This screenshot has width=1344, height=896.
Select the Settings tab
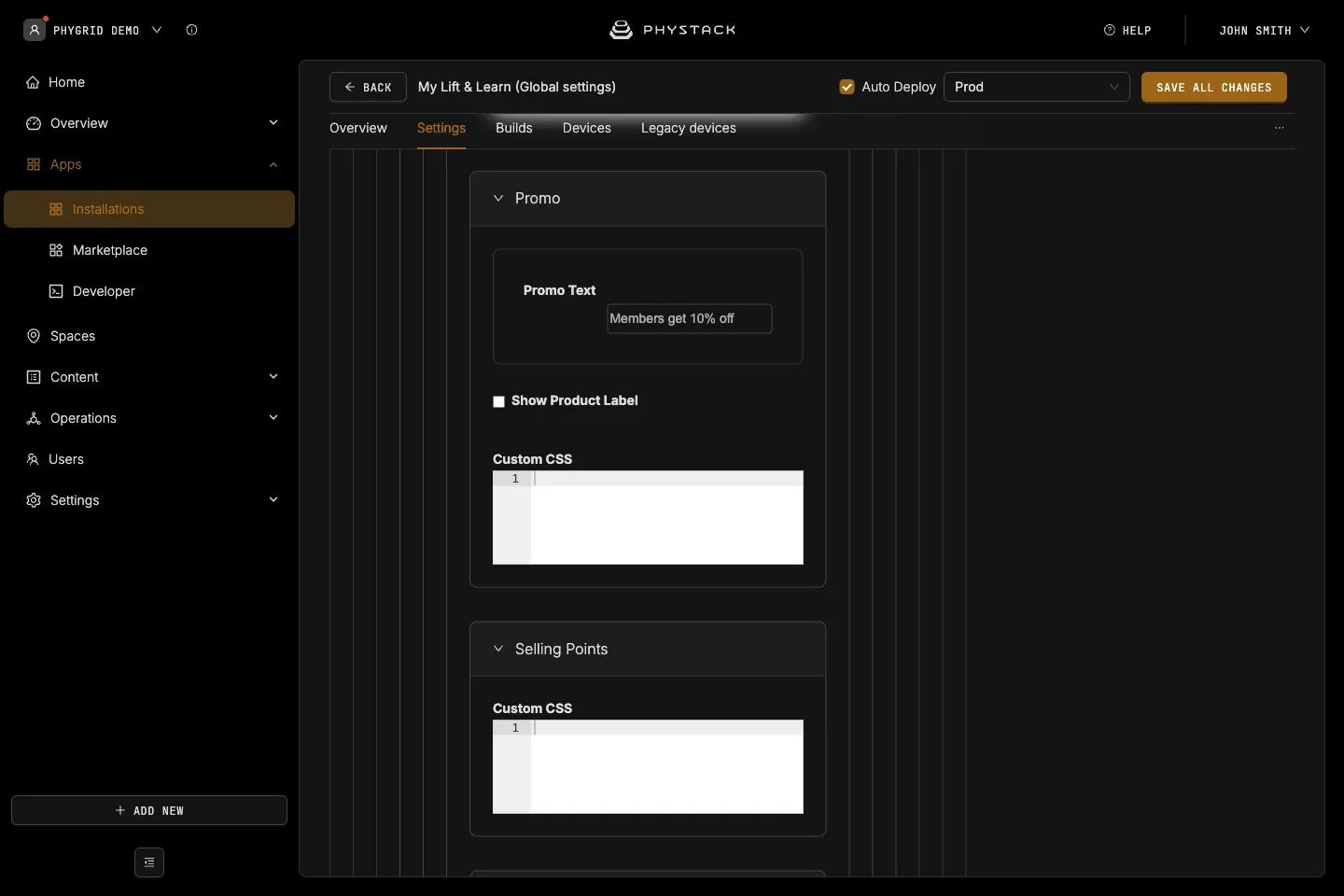click(x=441, y=128)
